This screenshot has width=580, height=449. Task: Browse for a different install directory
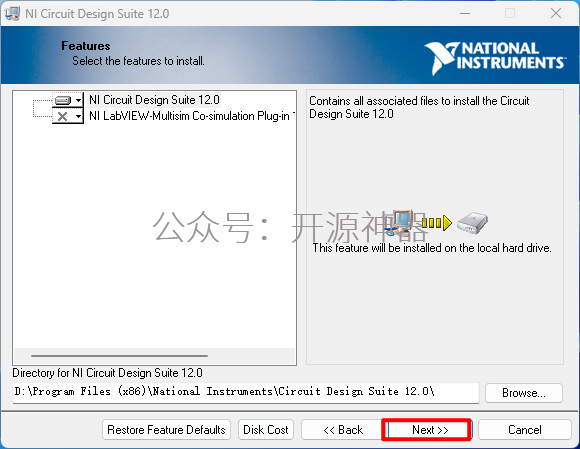click(523, 393)
